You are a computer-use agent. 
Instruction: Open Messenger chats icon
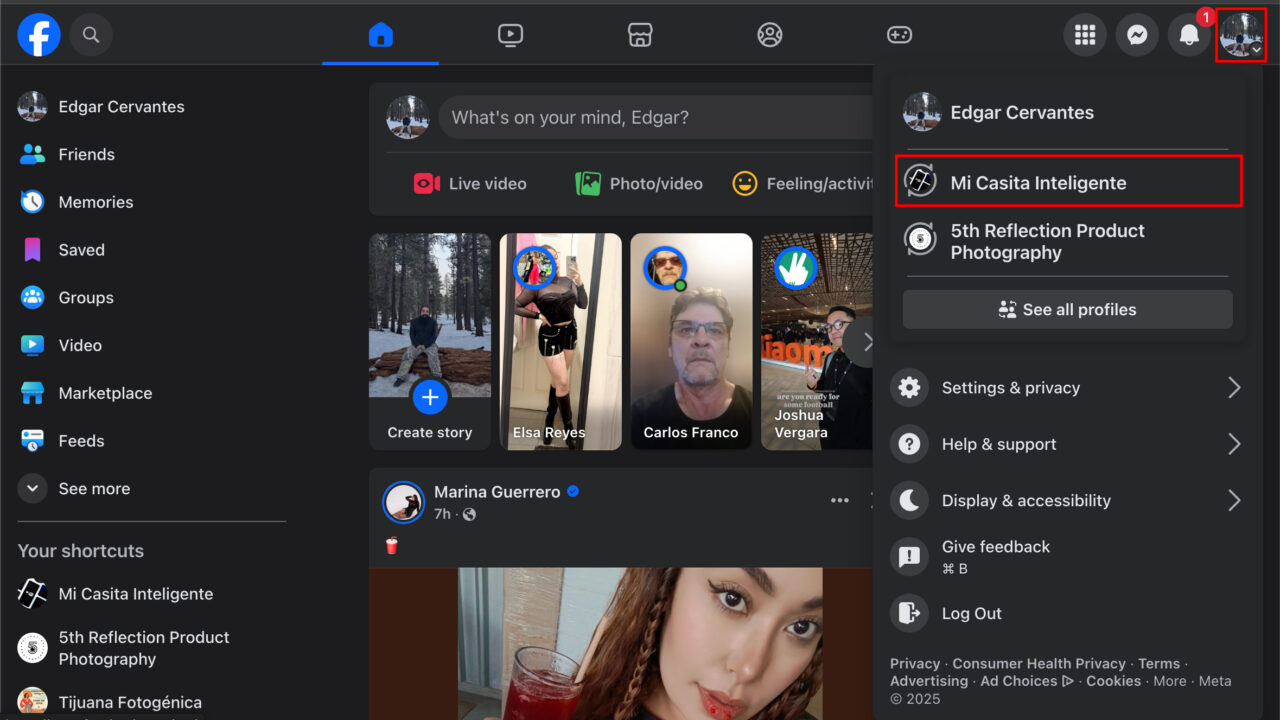click(x=1137, y=34)
